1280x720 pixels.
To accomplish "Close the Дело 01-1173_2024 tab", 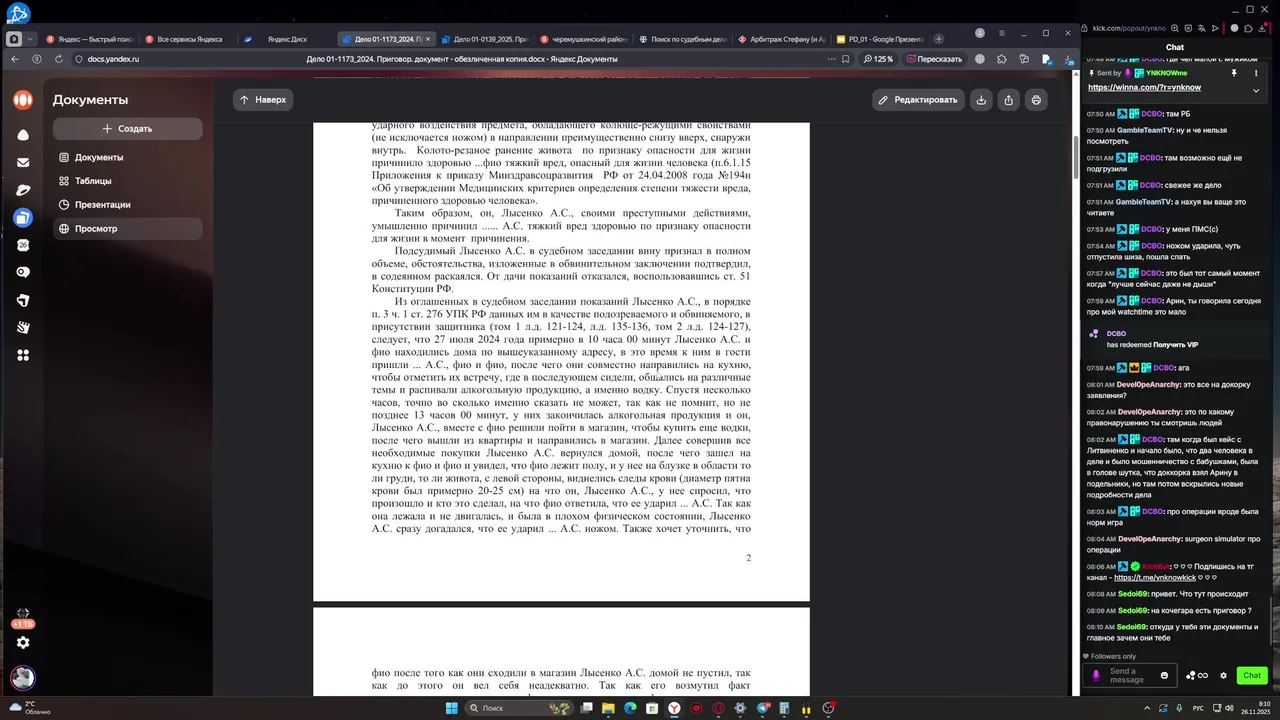I will [428, 39].
